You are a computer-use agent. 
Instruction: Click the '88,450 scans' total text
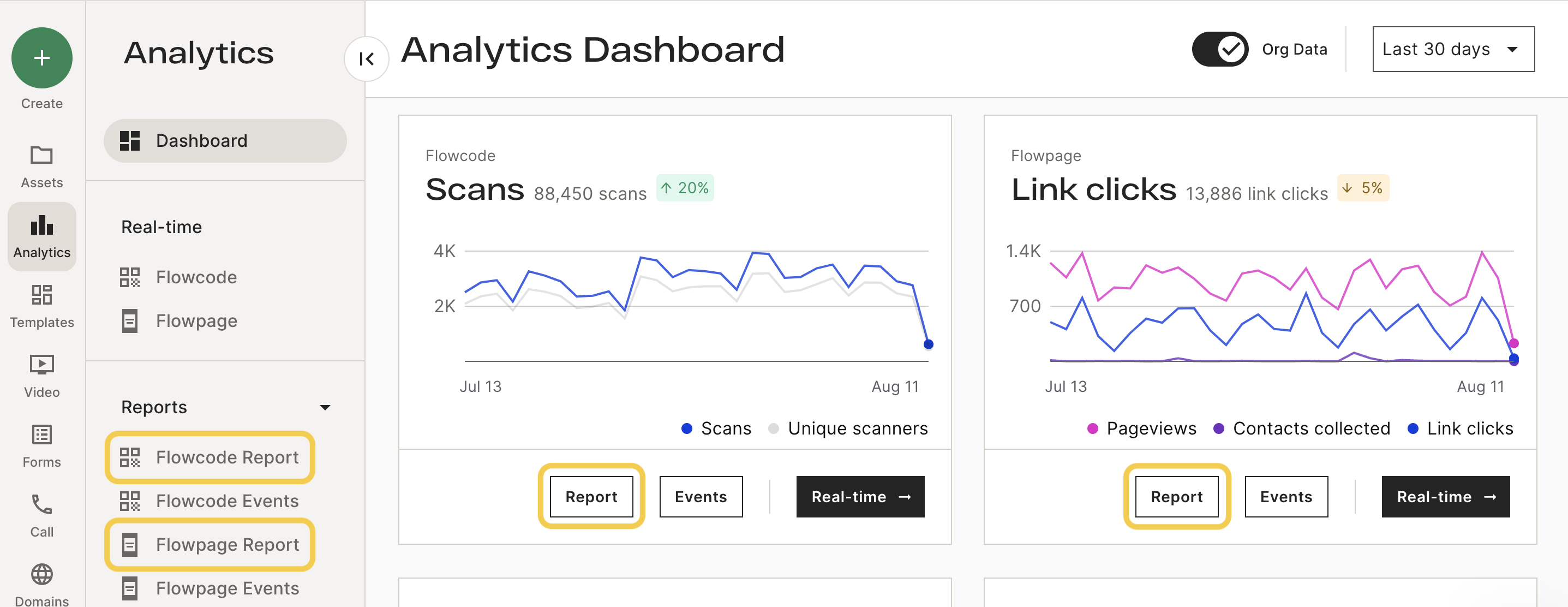[x=590, y=194]
